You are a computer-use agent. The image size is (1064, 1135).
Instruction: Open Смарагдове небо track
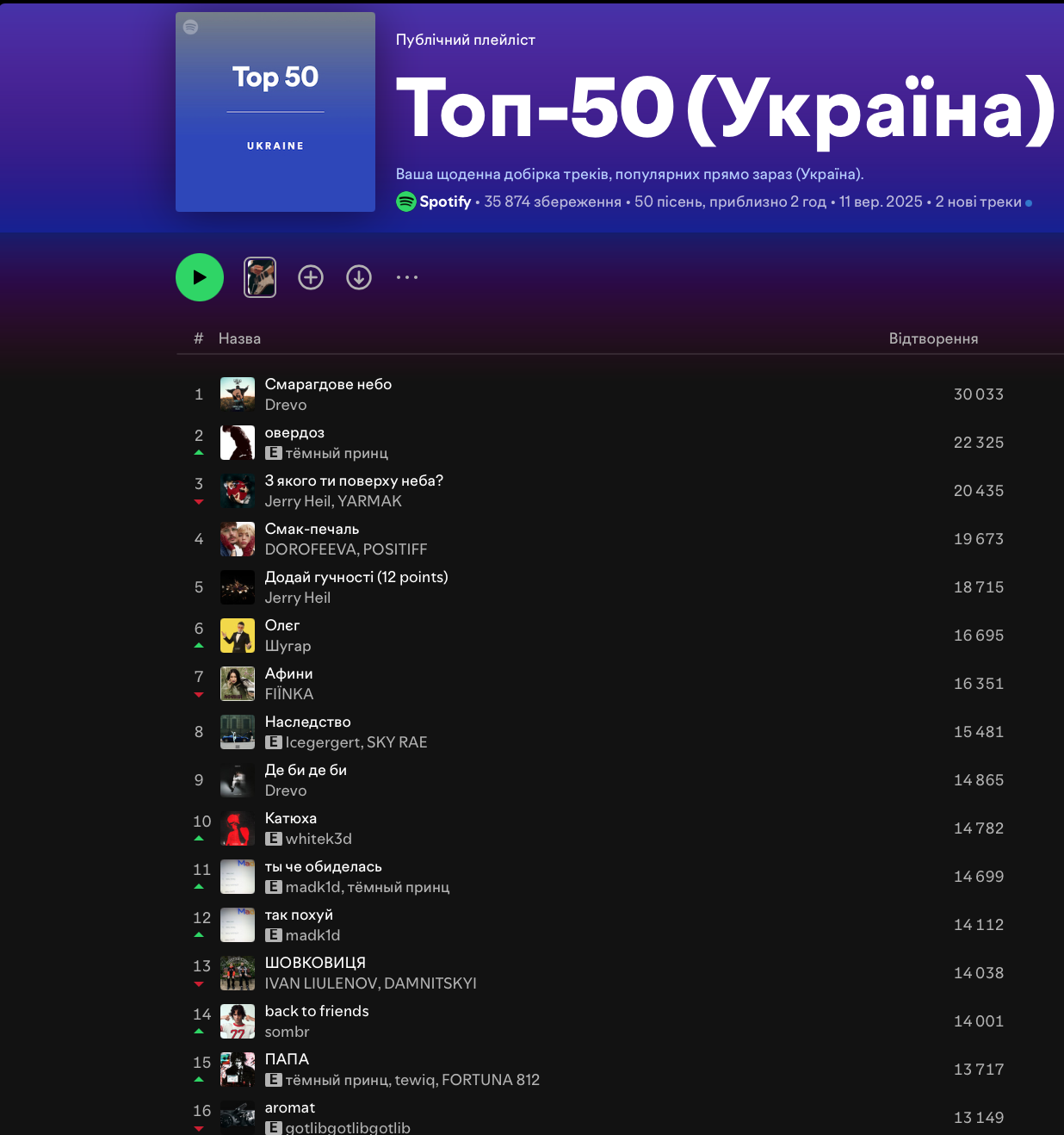[x=328, y=384]
